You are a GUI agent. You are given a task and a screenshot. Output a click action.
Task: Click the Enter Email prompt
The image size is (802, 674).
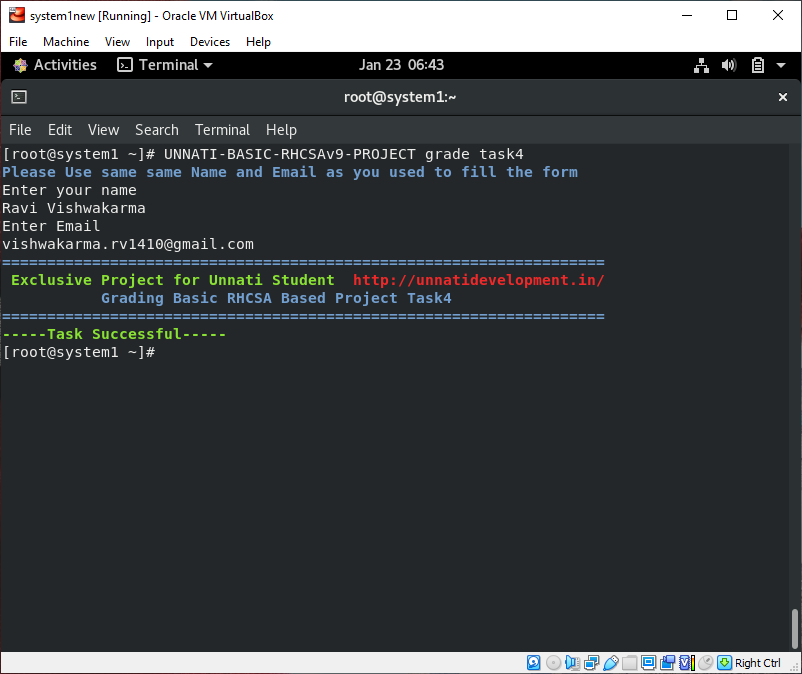tap(51, 226)
